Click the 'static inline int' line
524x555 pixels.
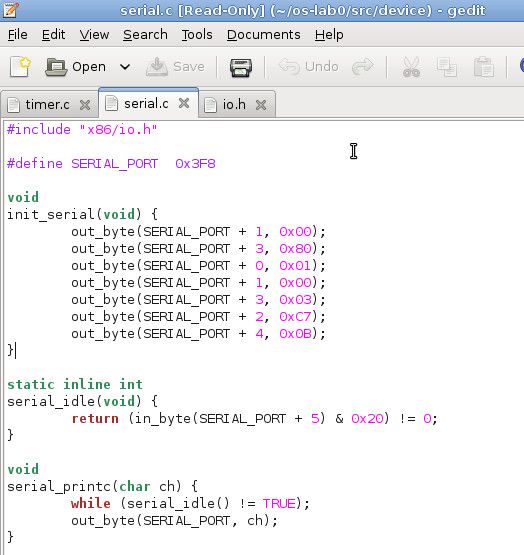[x=75, y=384]
